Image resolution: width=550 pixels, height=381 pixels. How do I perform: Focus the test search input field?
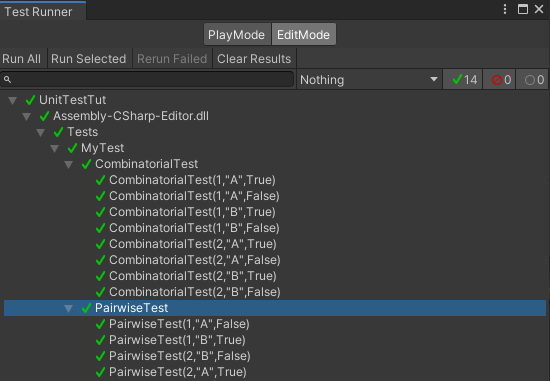[147, 79]
